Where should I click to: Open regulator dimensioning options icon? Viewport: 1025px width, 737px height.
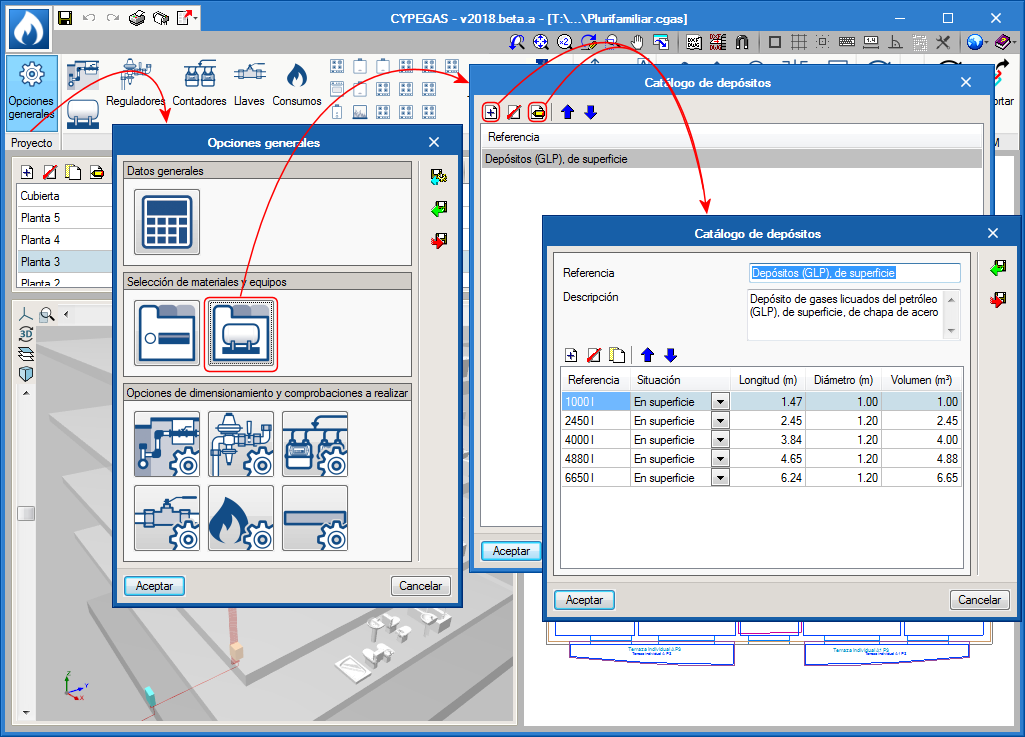pyautogui.click(x=241, y=444)
